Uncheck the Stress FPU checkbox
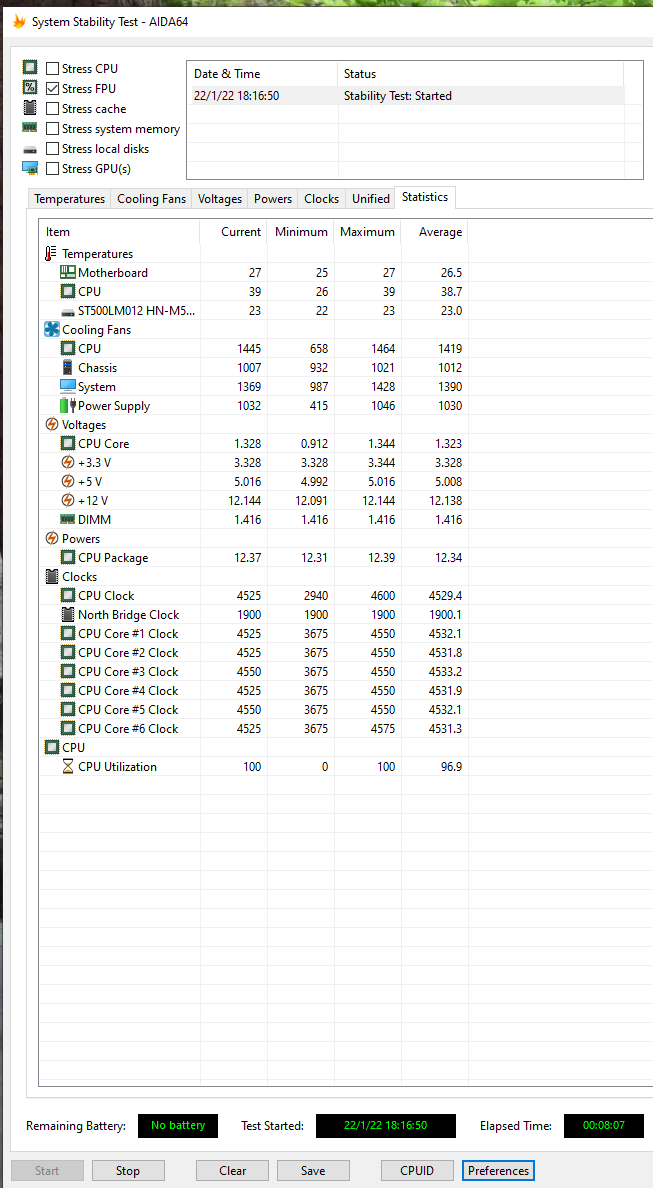The width and height of the screenshot is (653, 1188). coord(52,89)
